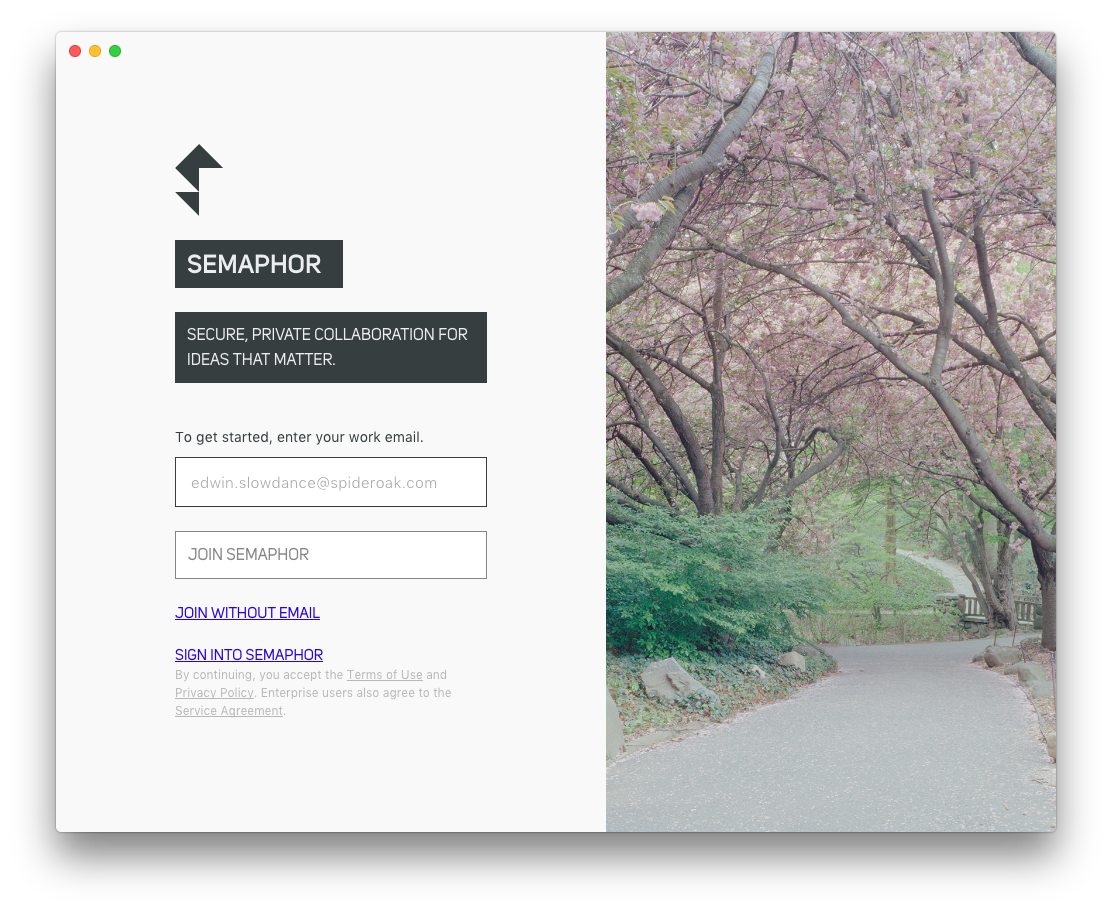Viewport: 1112px width, 912px height.
Task: Select the SEMAPHOR title banner
Action: click(258, 263)
